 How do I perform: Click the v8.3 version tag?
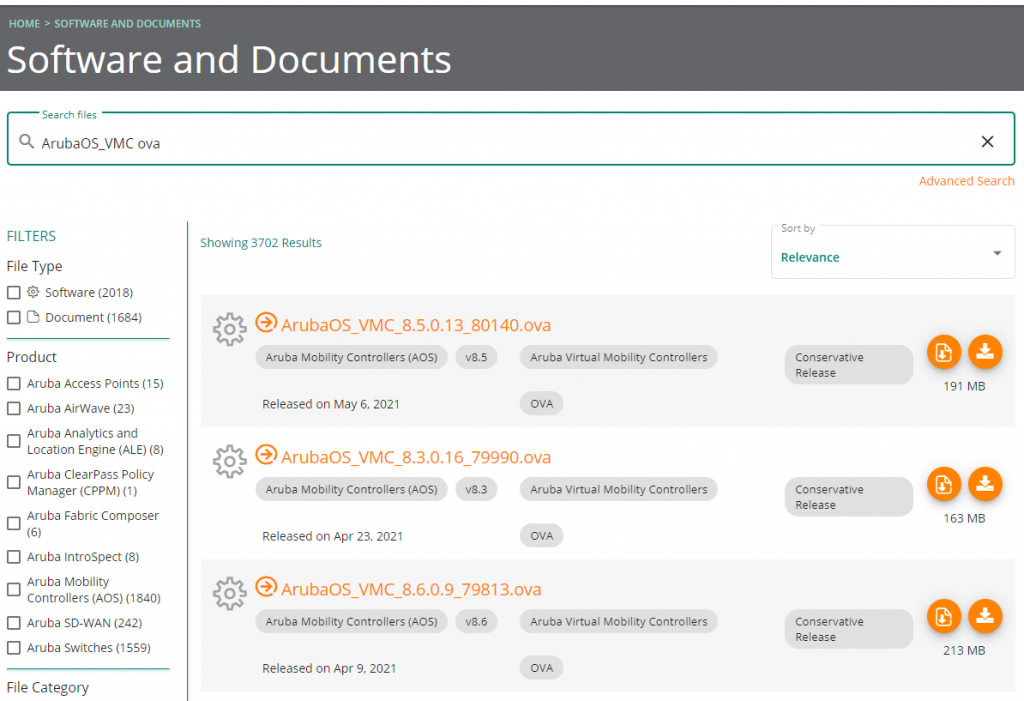[476, 489]
